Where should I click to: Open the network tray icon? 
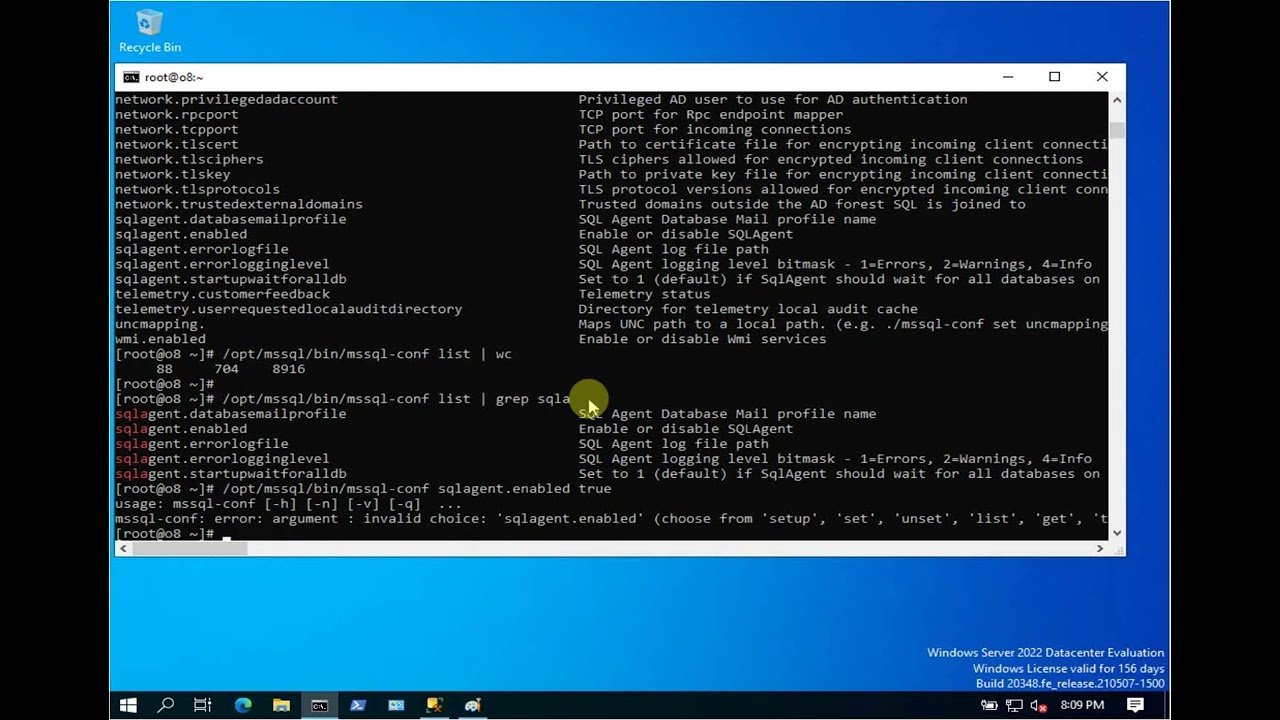click(1014, 705)
